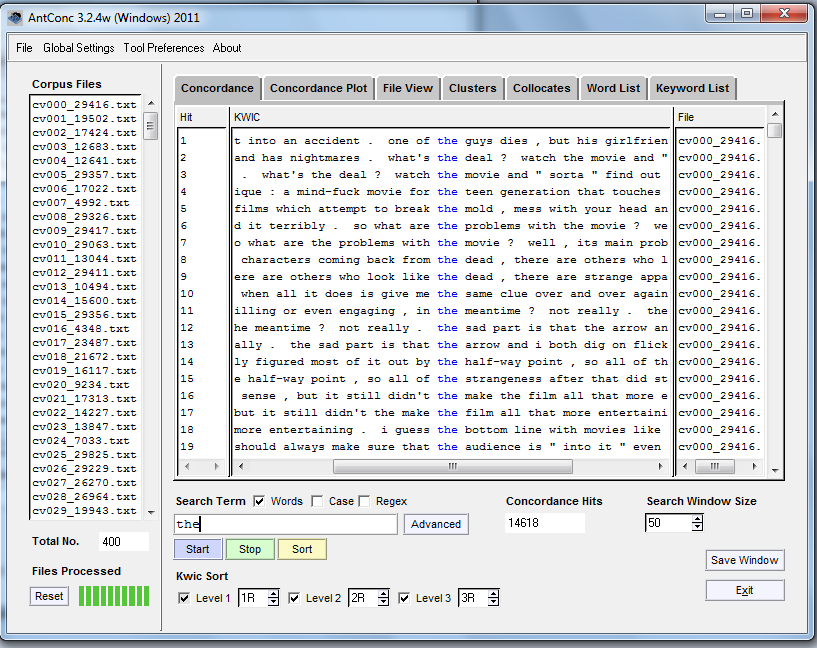
Task: Toggle the Words checkbox
Action: click(x=259, y=501)
